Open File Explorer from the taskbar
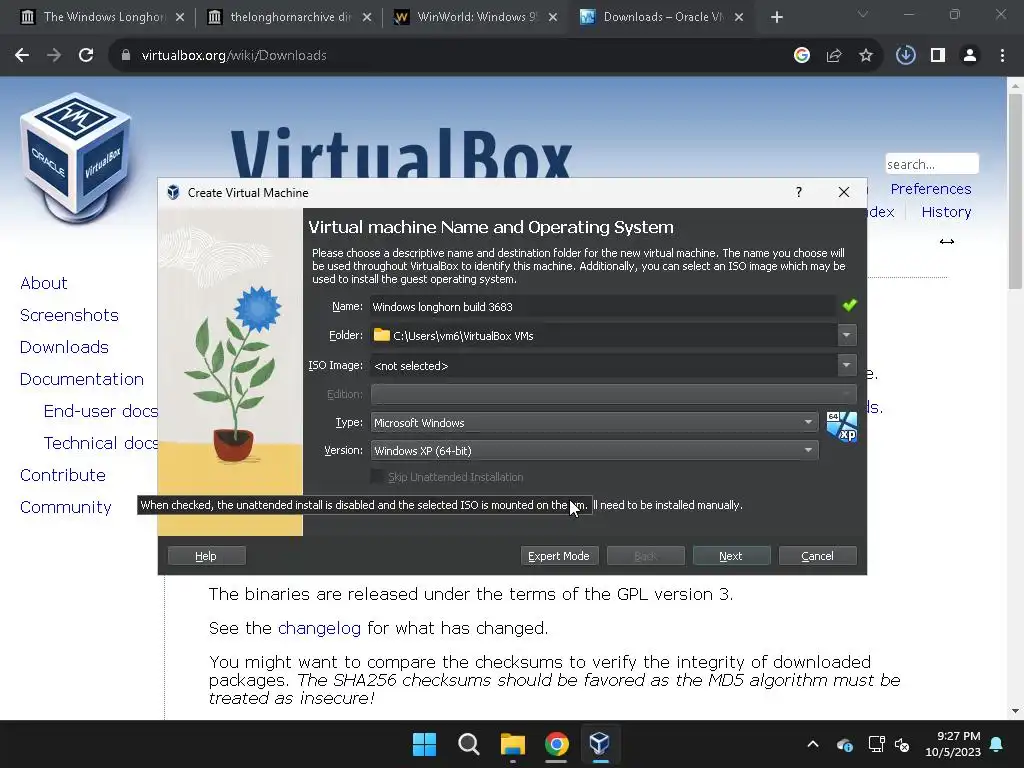This screenshot has width=1024, height=768. [x=513, y=744]
